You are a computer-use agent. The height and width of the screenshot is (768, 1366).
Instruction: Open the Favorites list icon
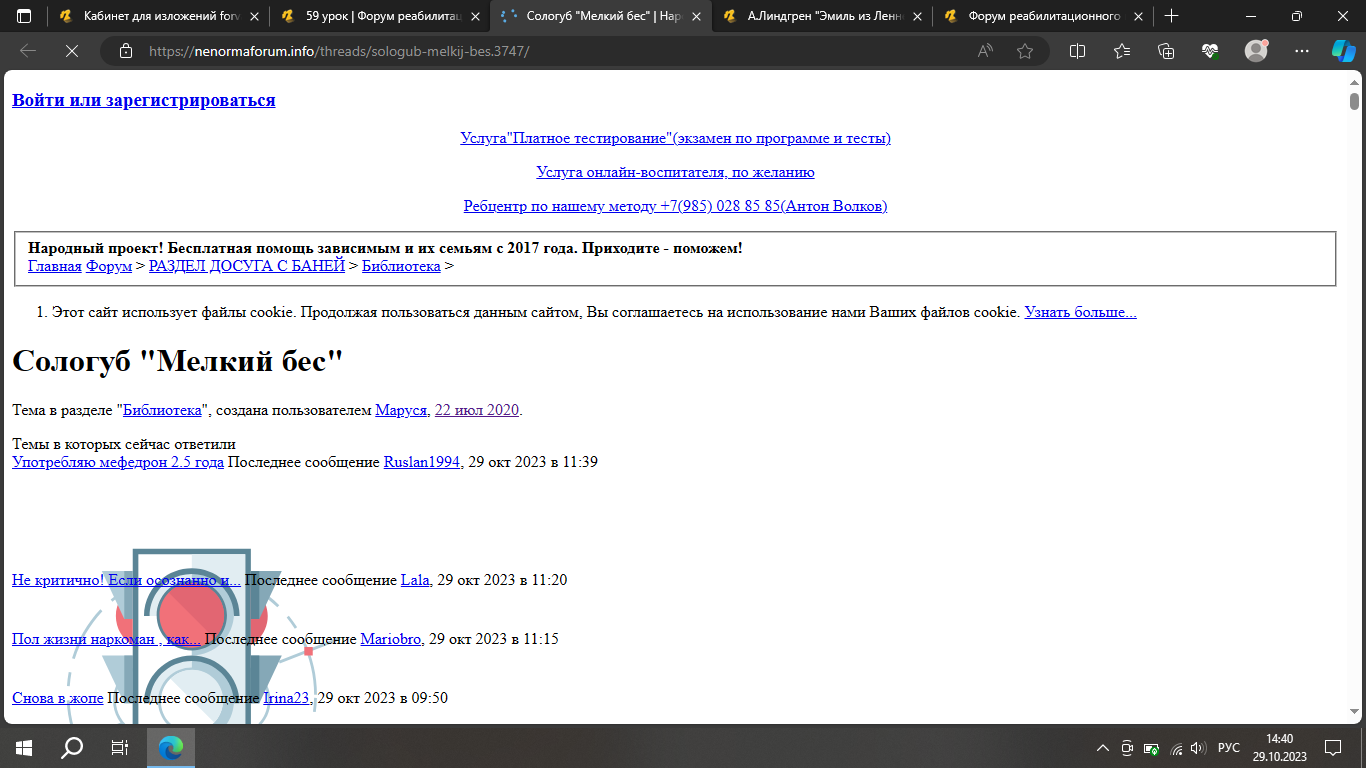click(x=1121, y=51)
